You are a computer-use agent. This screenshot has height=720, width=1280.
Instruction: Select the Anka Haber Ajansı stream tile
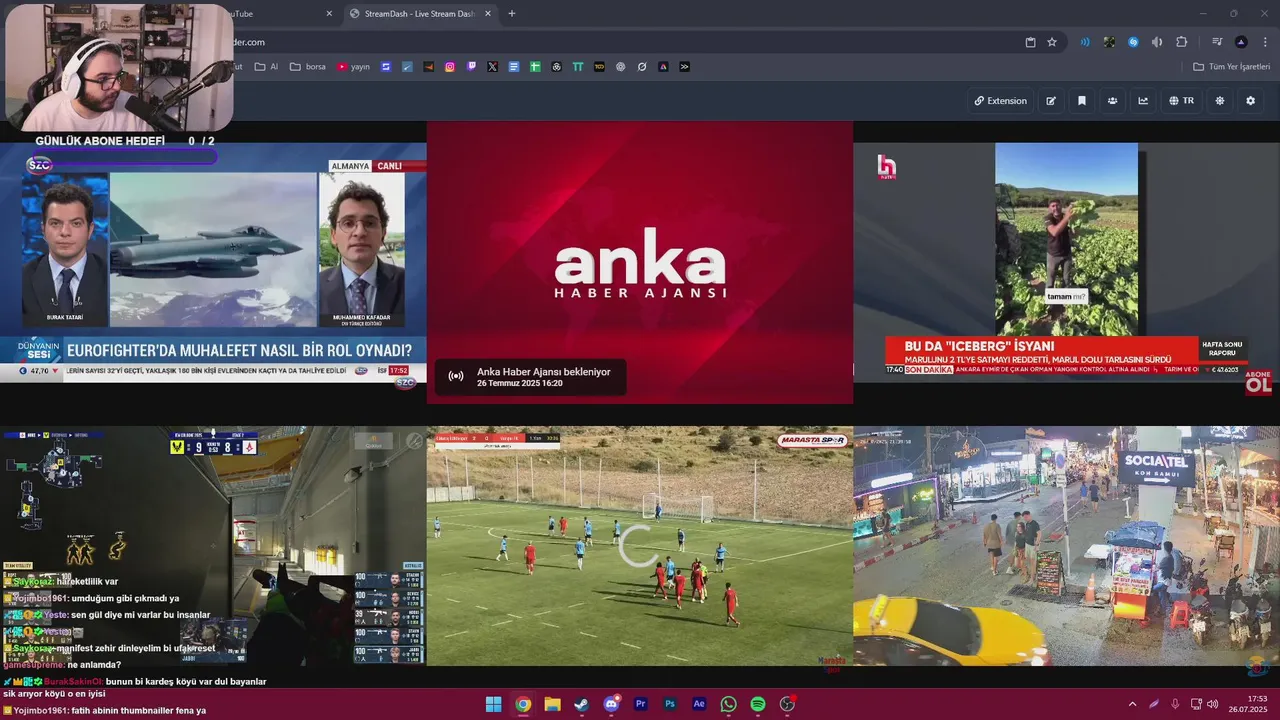point(640,263)
